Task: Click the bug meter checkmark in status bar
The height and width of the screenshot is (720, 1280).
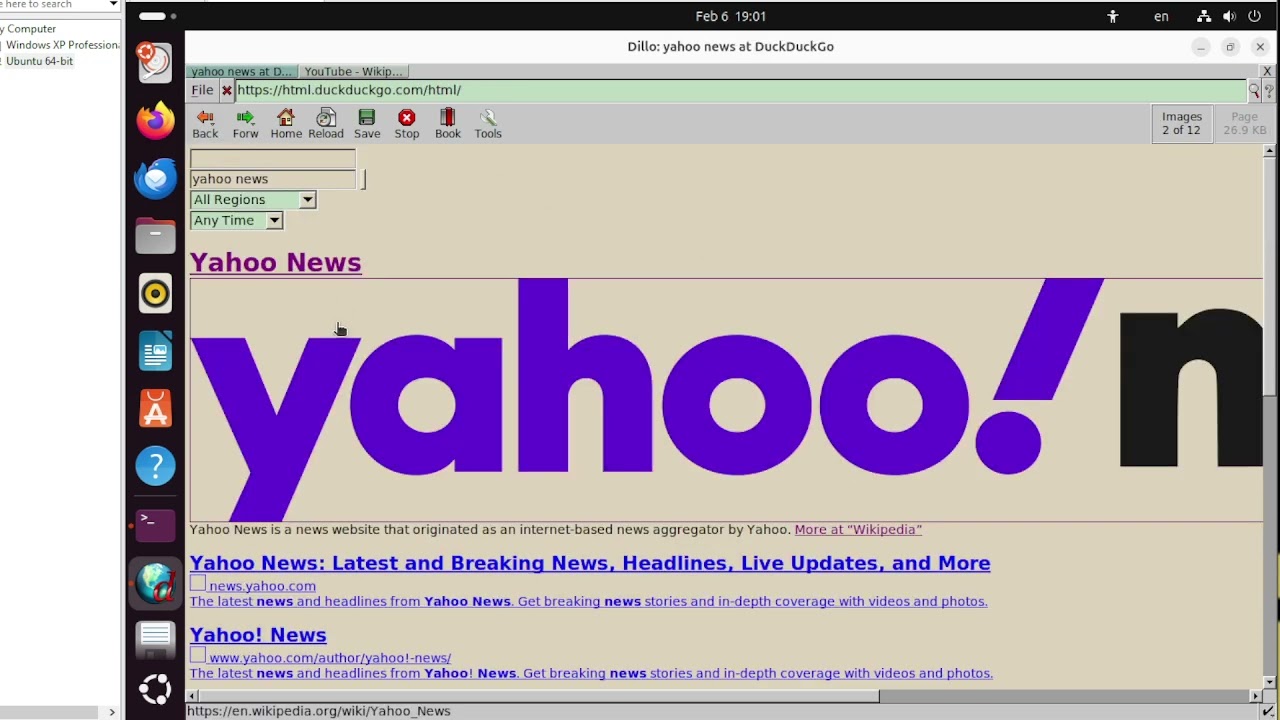Action: (x=1268, y=711)
